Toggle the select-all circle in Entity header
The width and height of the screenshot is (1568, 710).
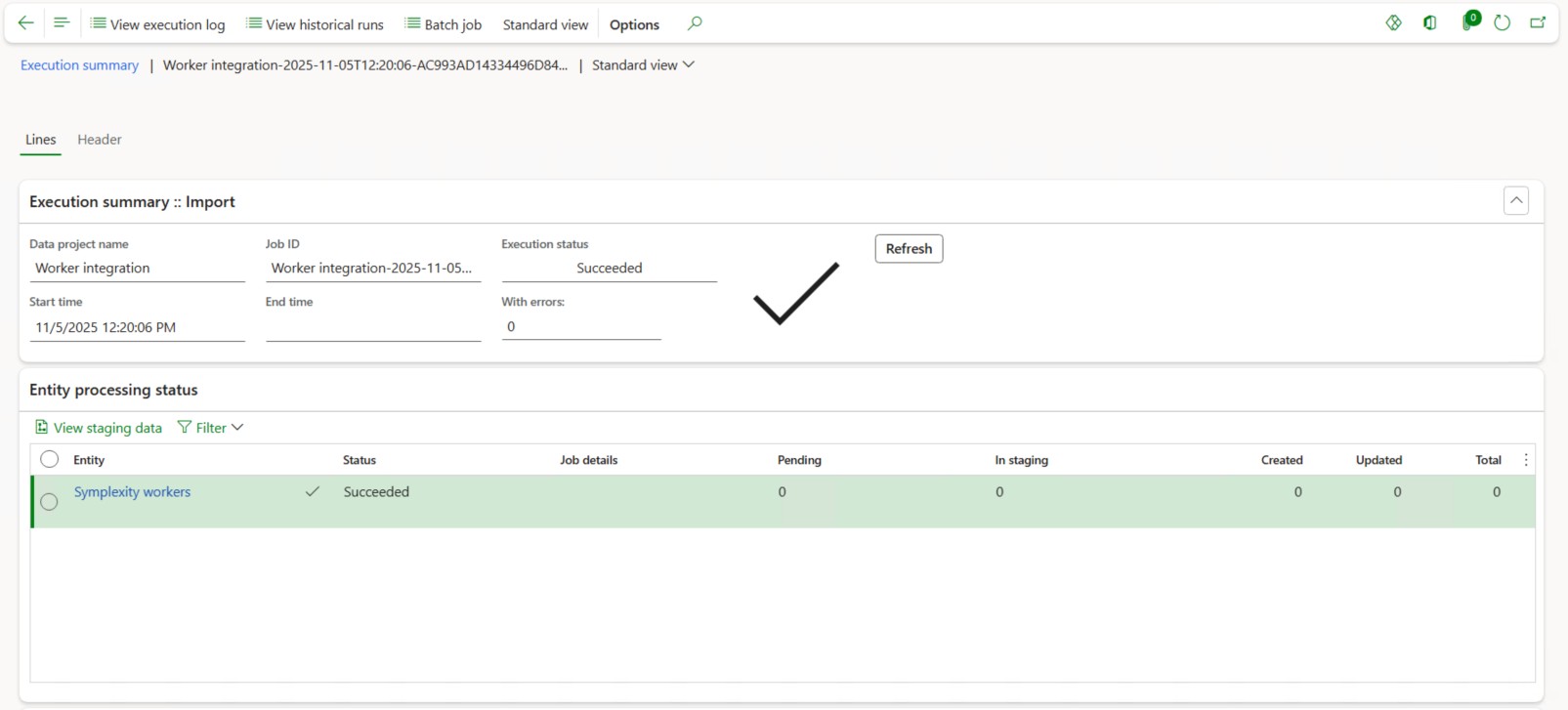[49, 459]
